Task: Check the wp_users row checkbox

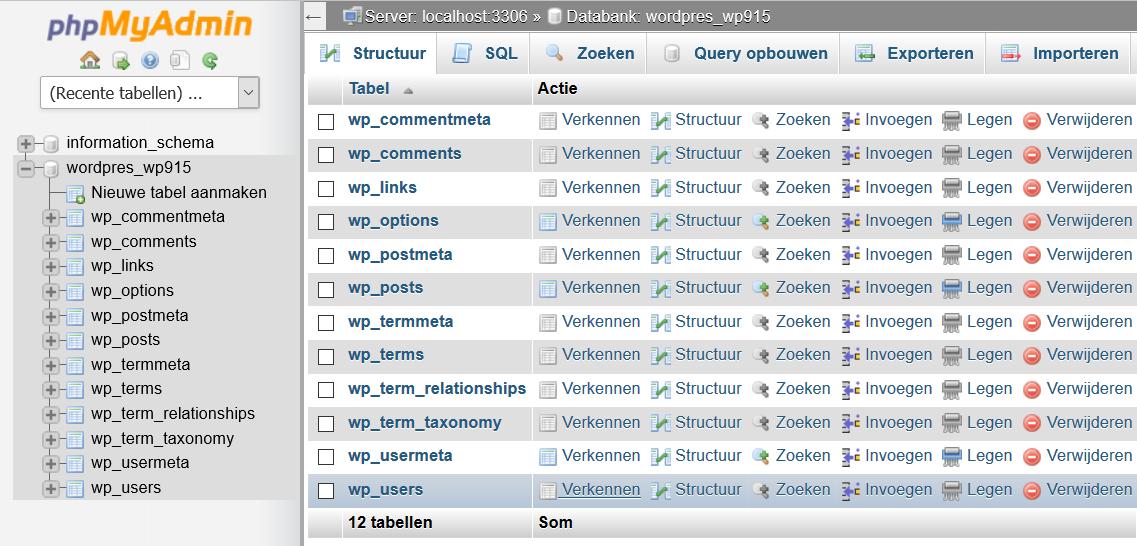Action: [x=326, y=491]
